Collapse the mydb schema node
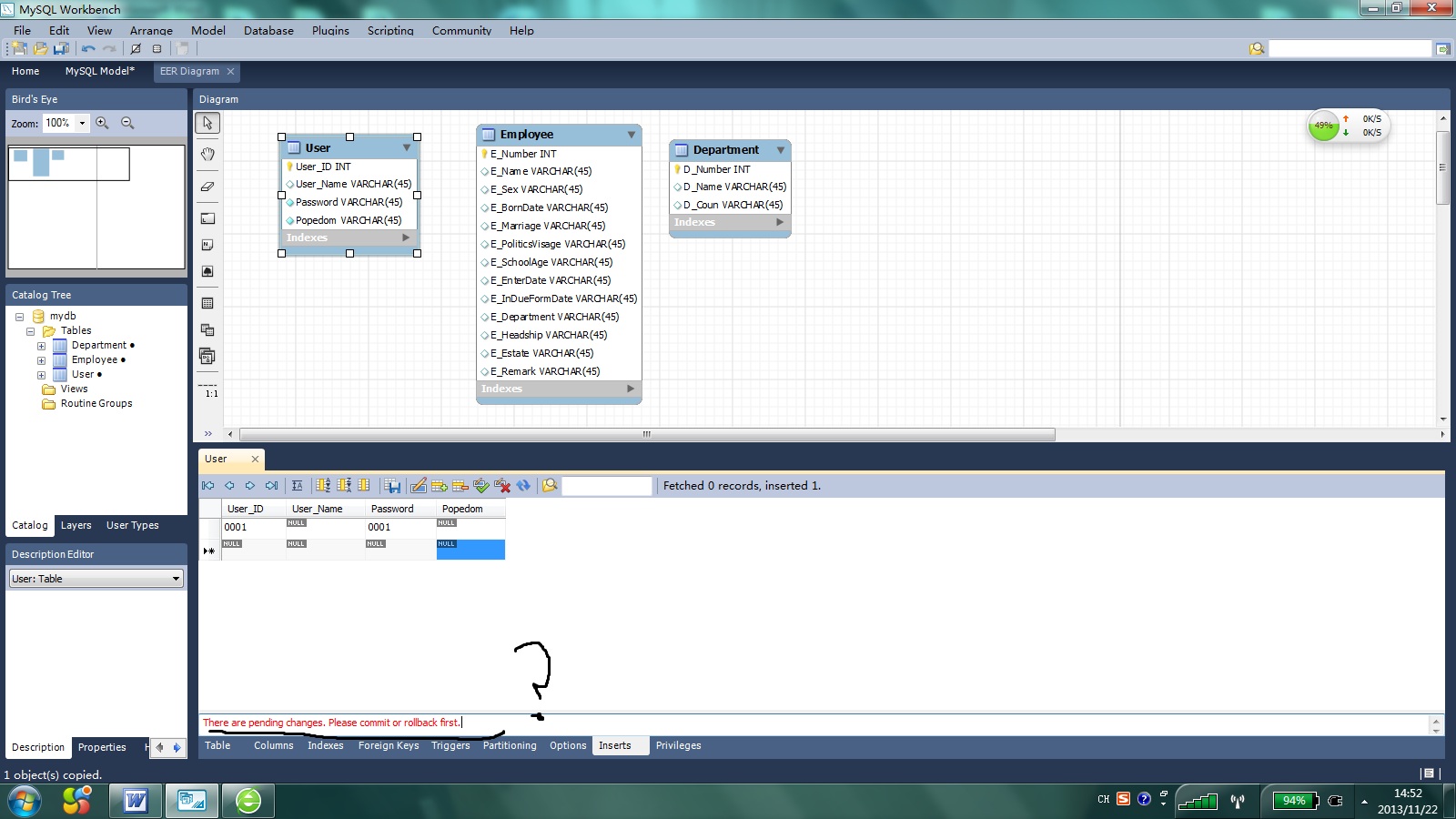 (x=19, y=317)
